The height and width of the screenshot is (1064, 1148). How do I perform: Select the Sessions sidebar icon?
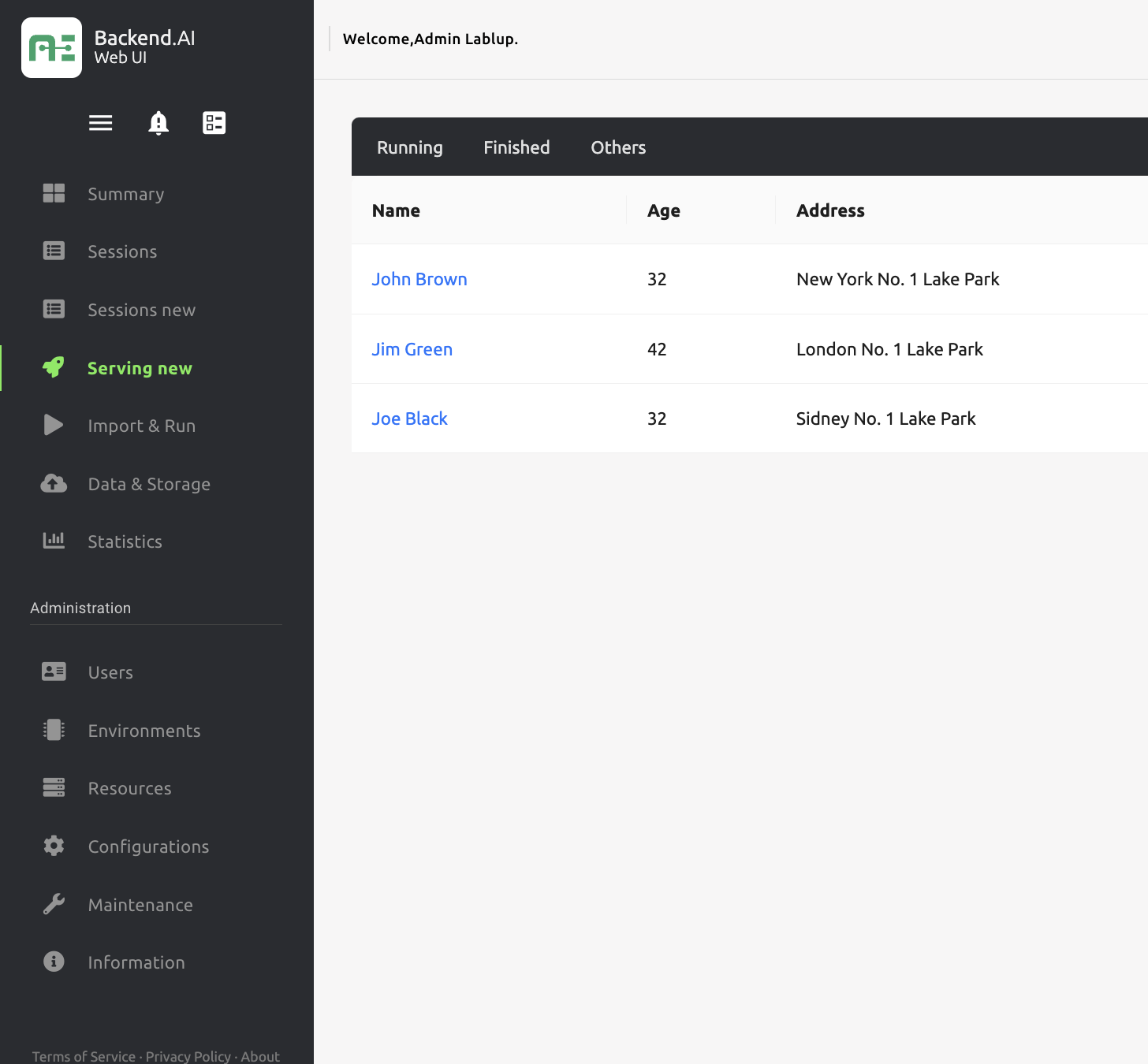pyautogui.click(x=53, y=251)
